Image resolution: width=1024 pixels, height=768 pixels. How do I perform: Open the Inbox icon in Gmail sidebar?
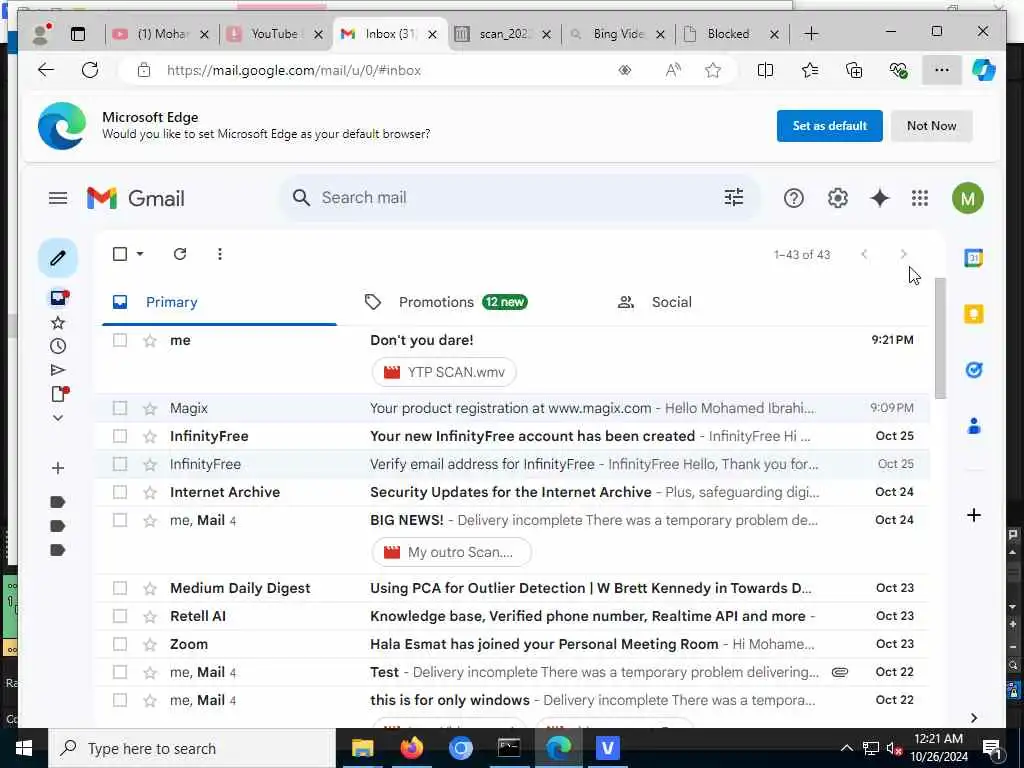pyautogui.click(x=59, y=298)
